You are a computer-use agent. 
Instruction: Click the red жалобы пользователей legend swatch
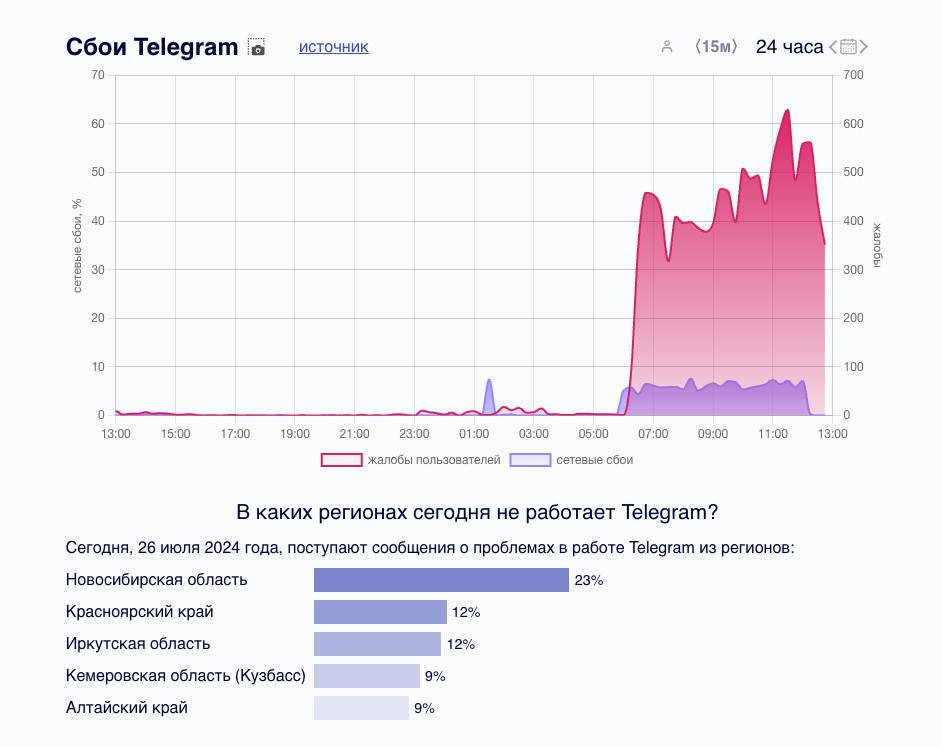click(341, 460)
